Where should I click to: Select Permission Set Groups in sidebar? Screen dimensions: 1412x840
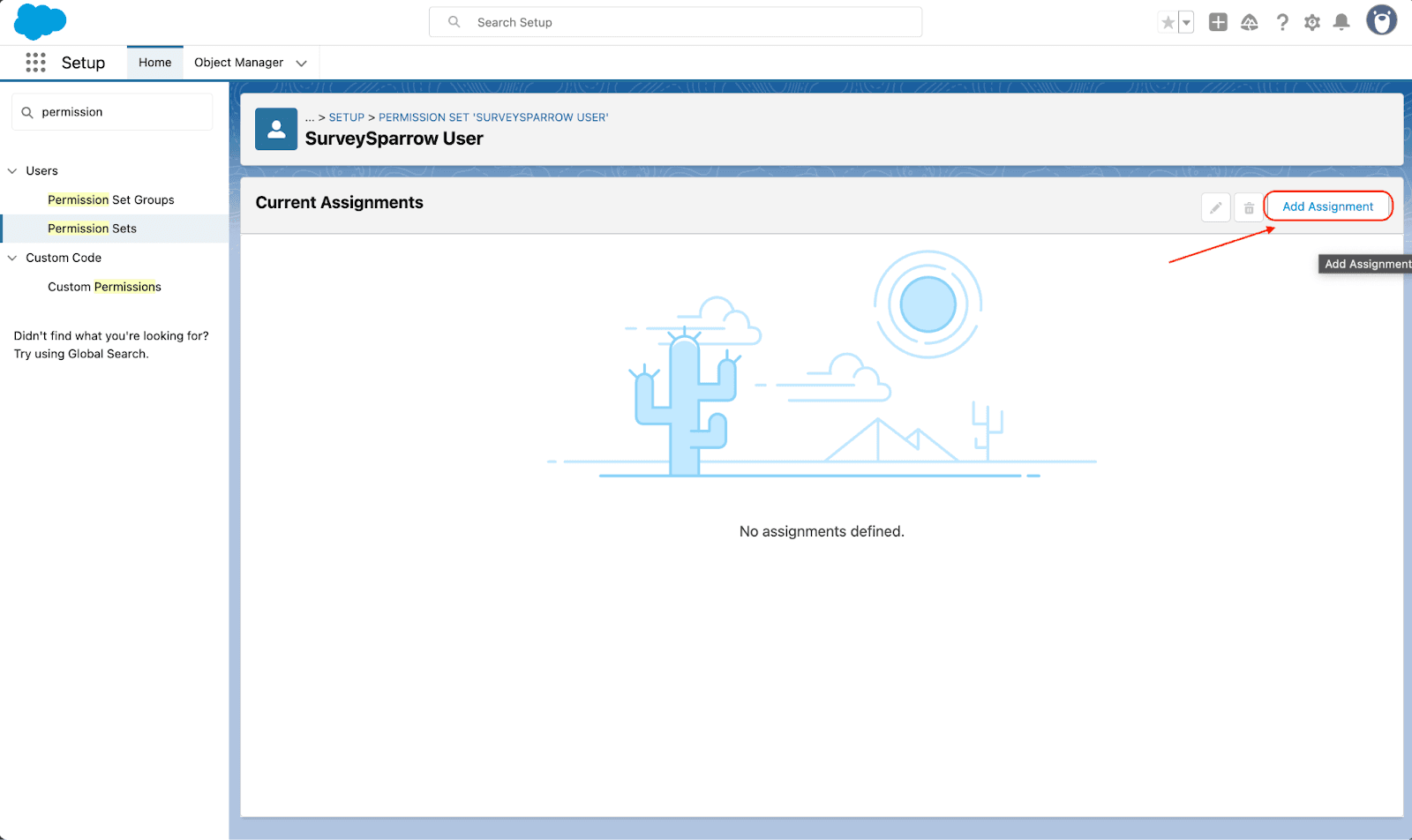pos(111,200)
